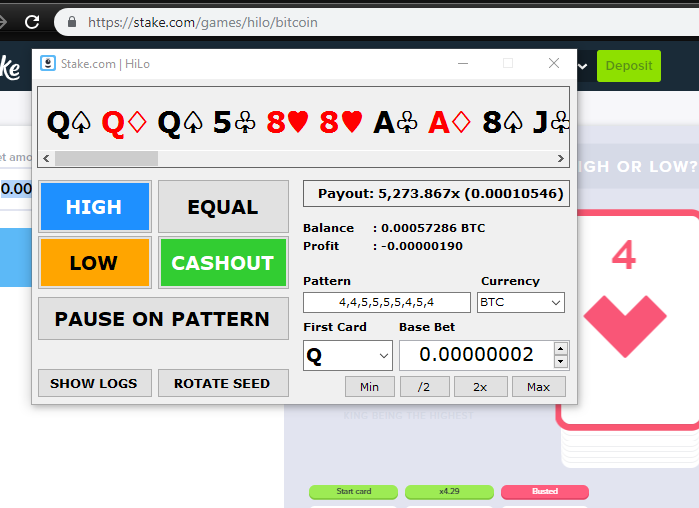Set base bet to Max
The height and width of the screenshot is (508, 699).
tap(539, 387)
